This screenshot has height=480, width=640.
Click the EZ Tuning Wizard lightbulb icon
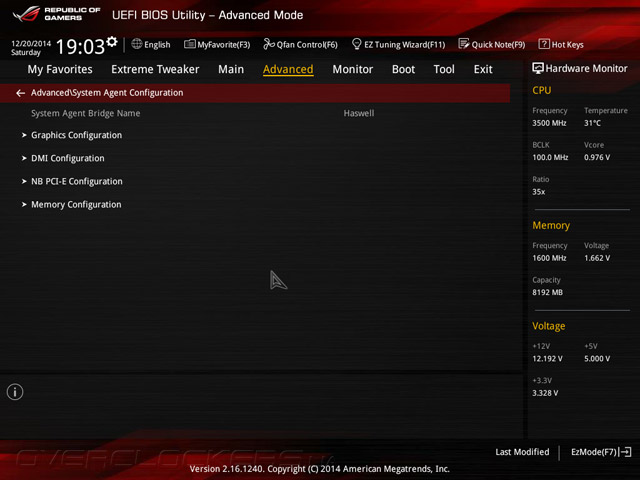coord(356,44)
